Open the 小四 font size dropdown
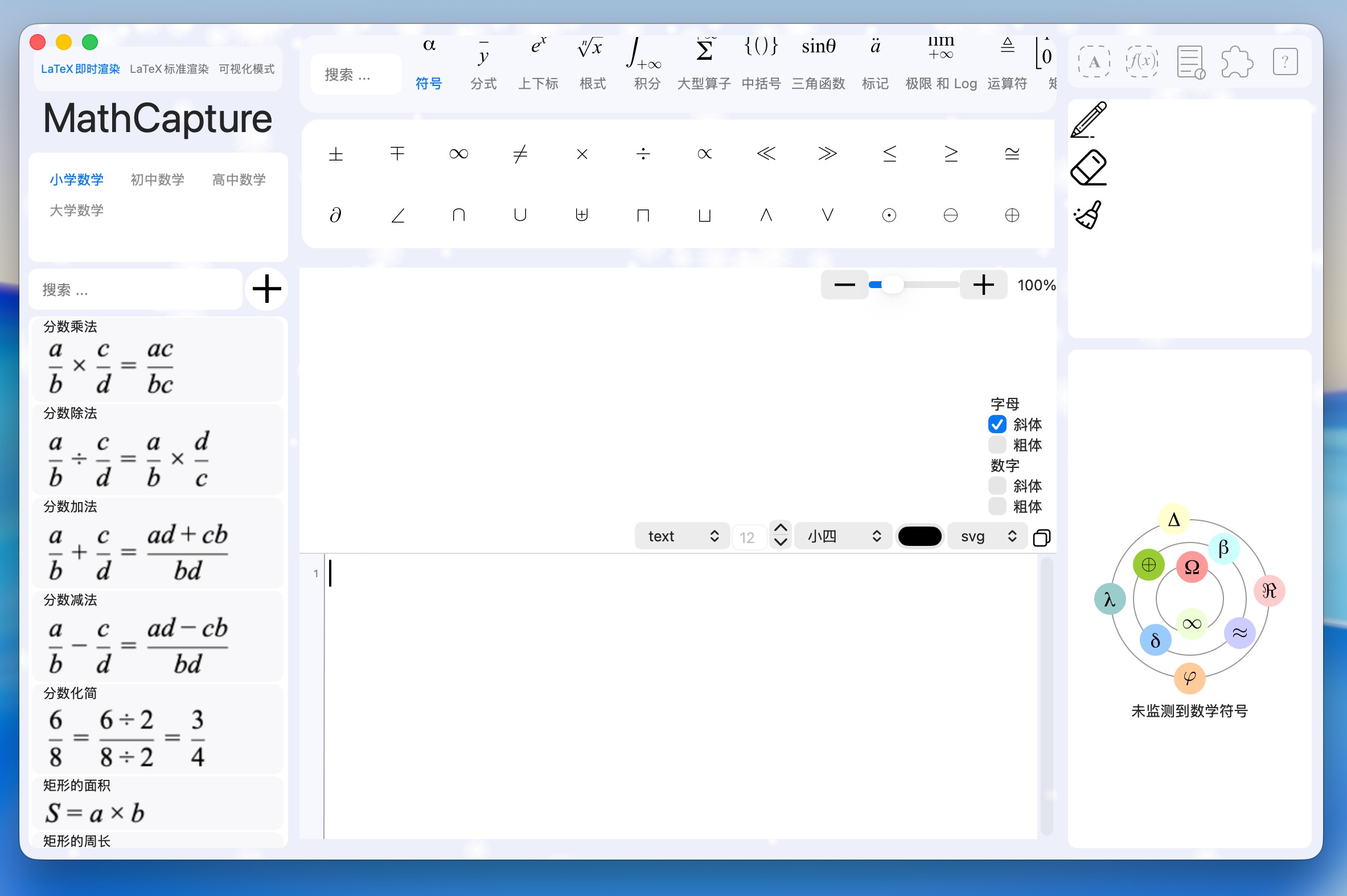This screenshot has width=1347, height=896. click(843, 536)
